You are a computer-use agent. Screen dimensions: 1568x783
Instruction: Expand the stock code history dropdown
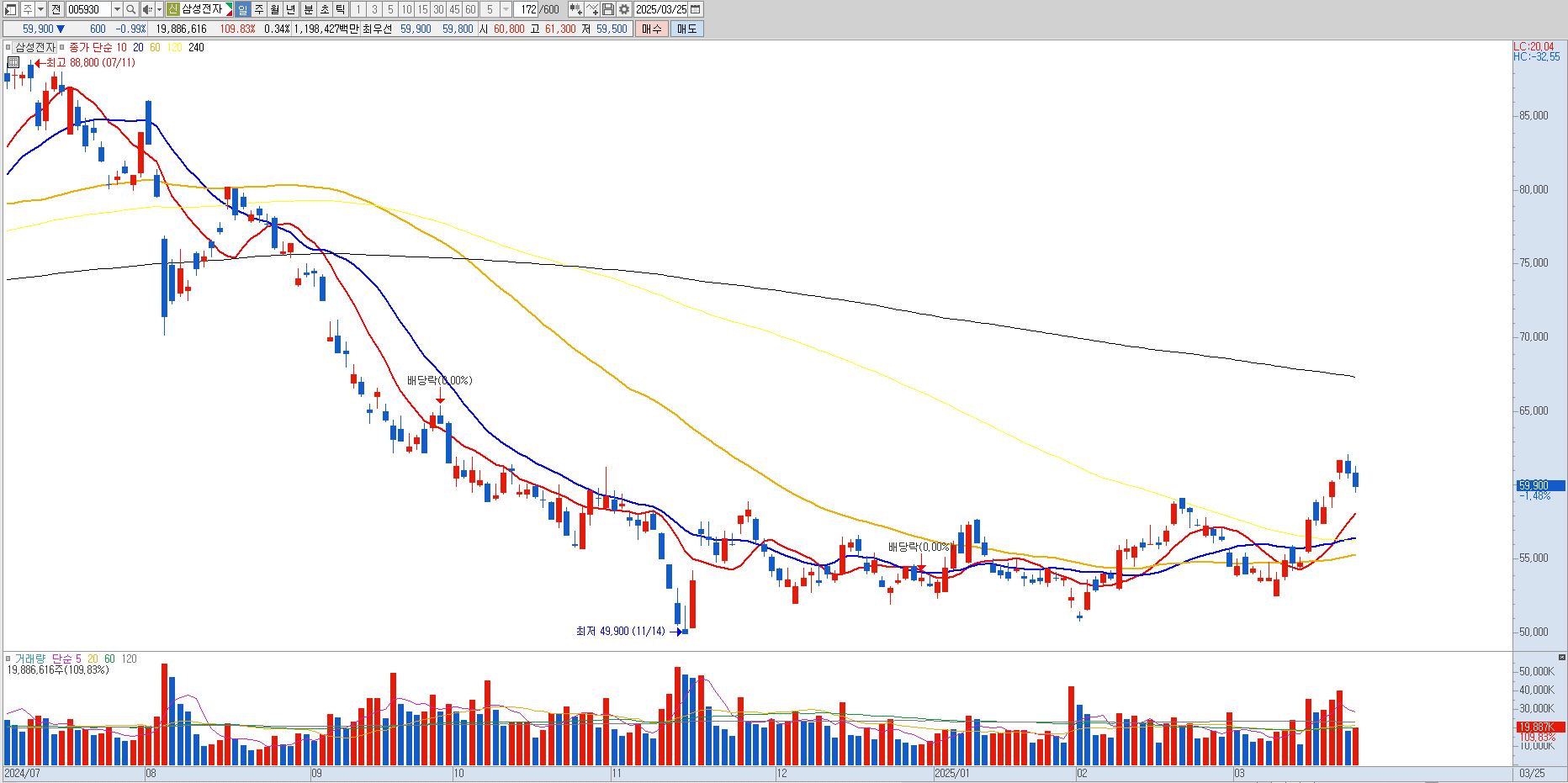coord(117,9)
